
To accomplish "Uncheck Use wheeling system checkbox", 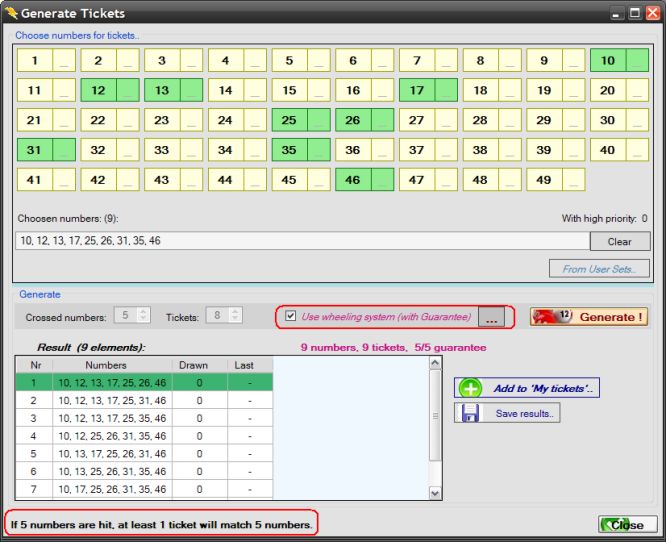I will (x=291, y=317).
